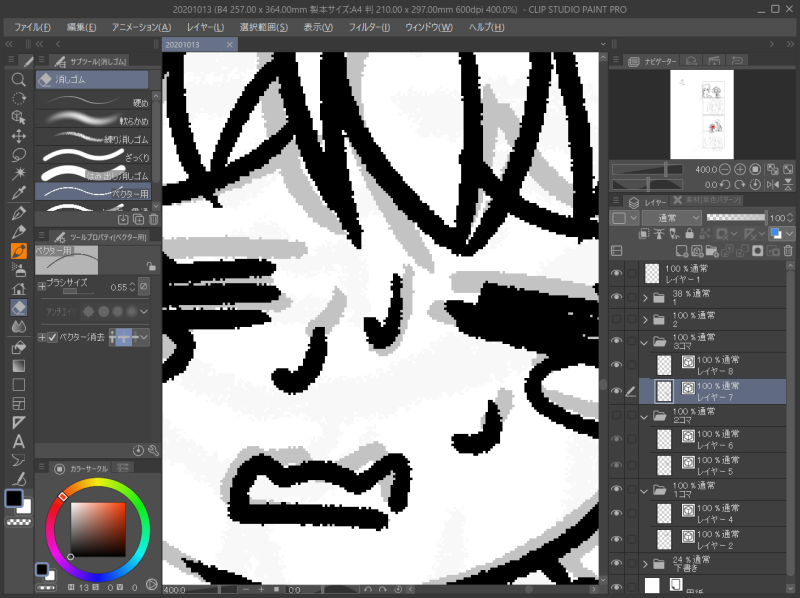Select 消しゴム sub tool group

[92, 80]
